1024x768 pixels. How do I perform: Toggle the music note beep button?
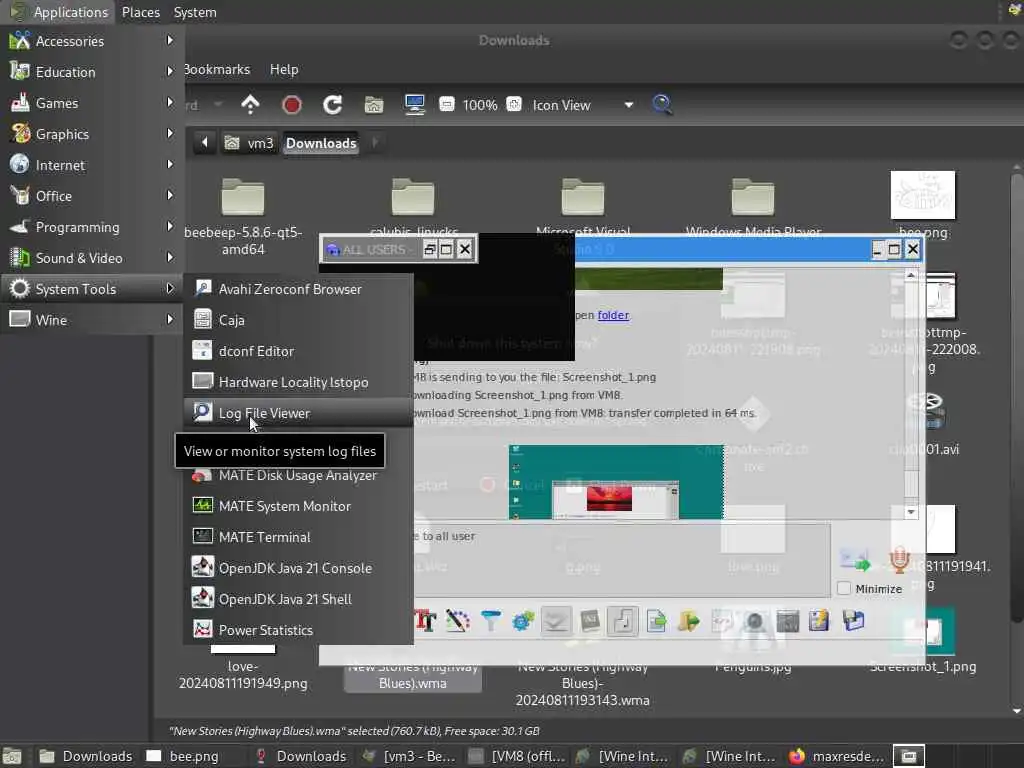622,620
